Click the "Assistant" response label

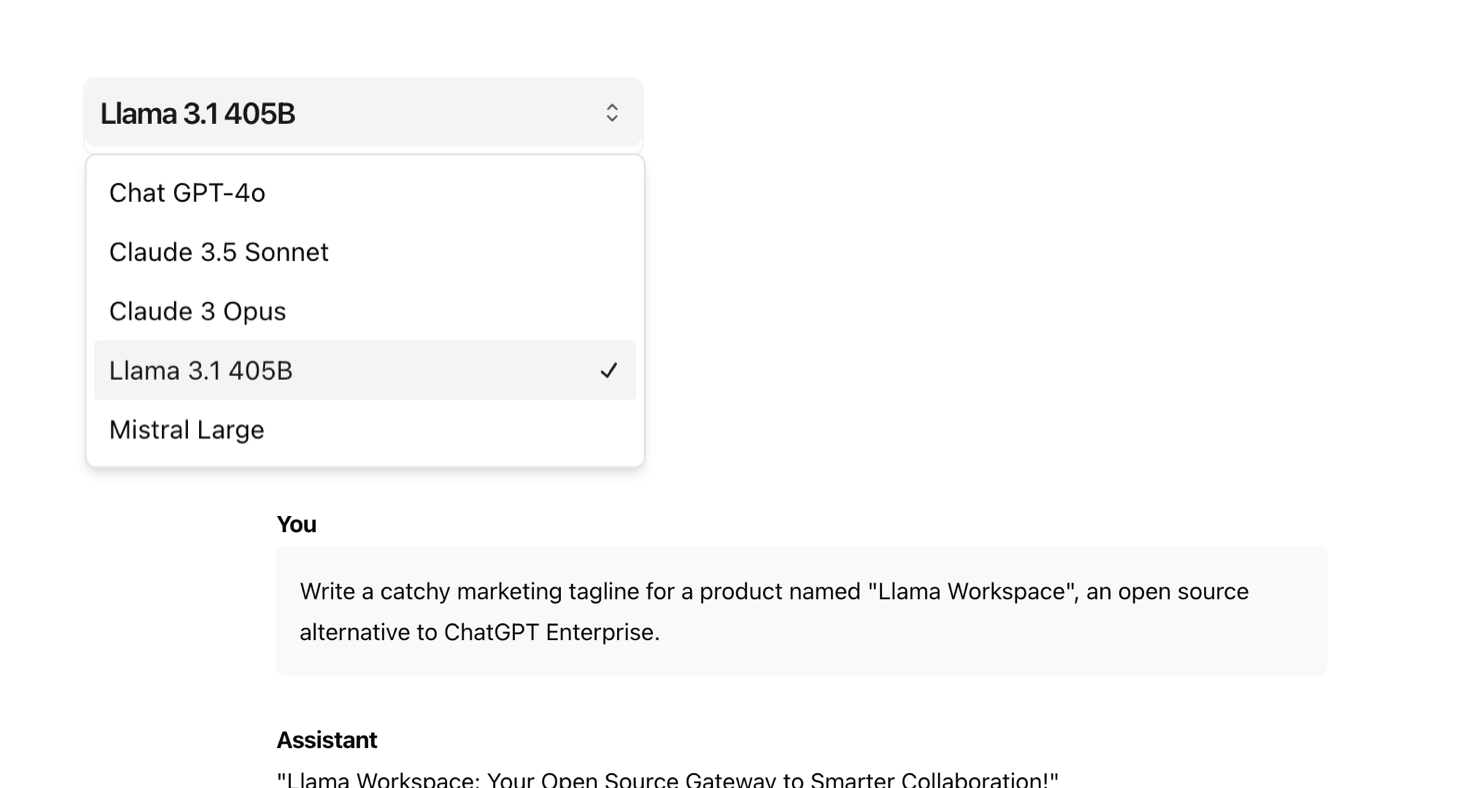click(x=327, y=740)
